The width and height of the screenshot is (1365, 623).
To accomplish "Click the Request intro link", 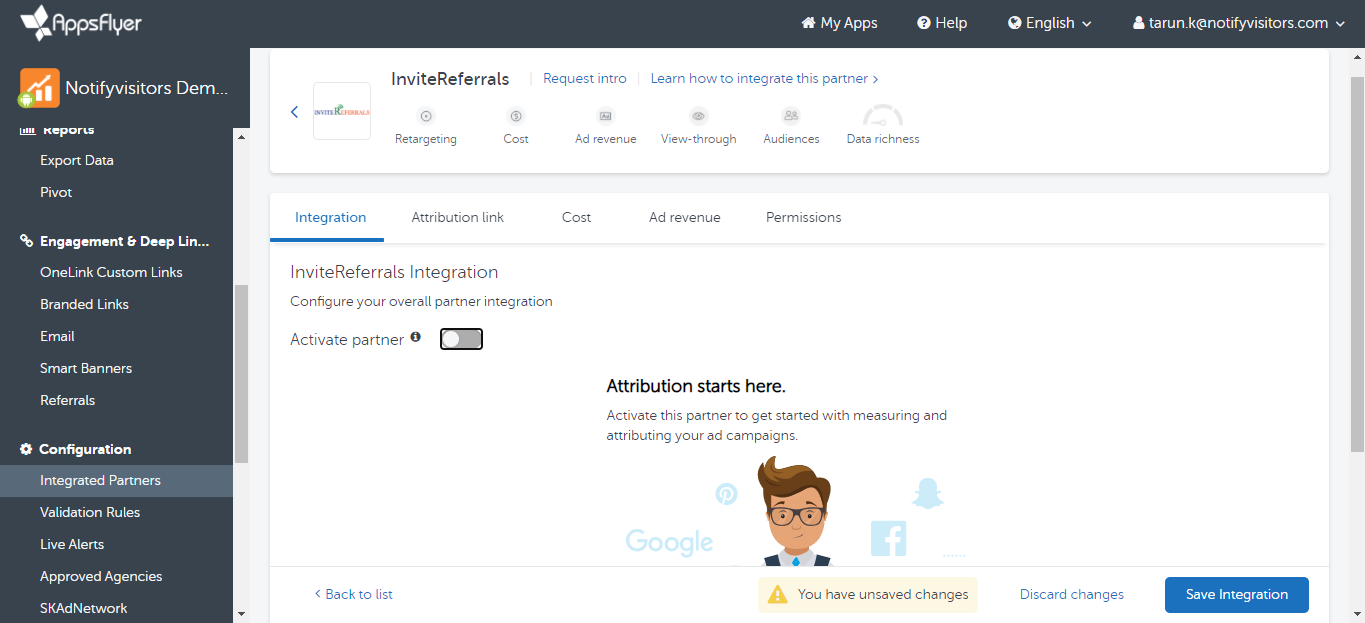I will tap(585, 78).
